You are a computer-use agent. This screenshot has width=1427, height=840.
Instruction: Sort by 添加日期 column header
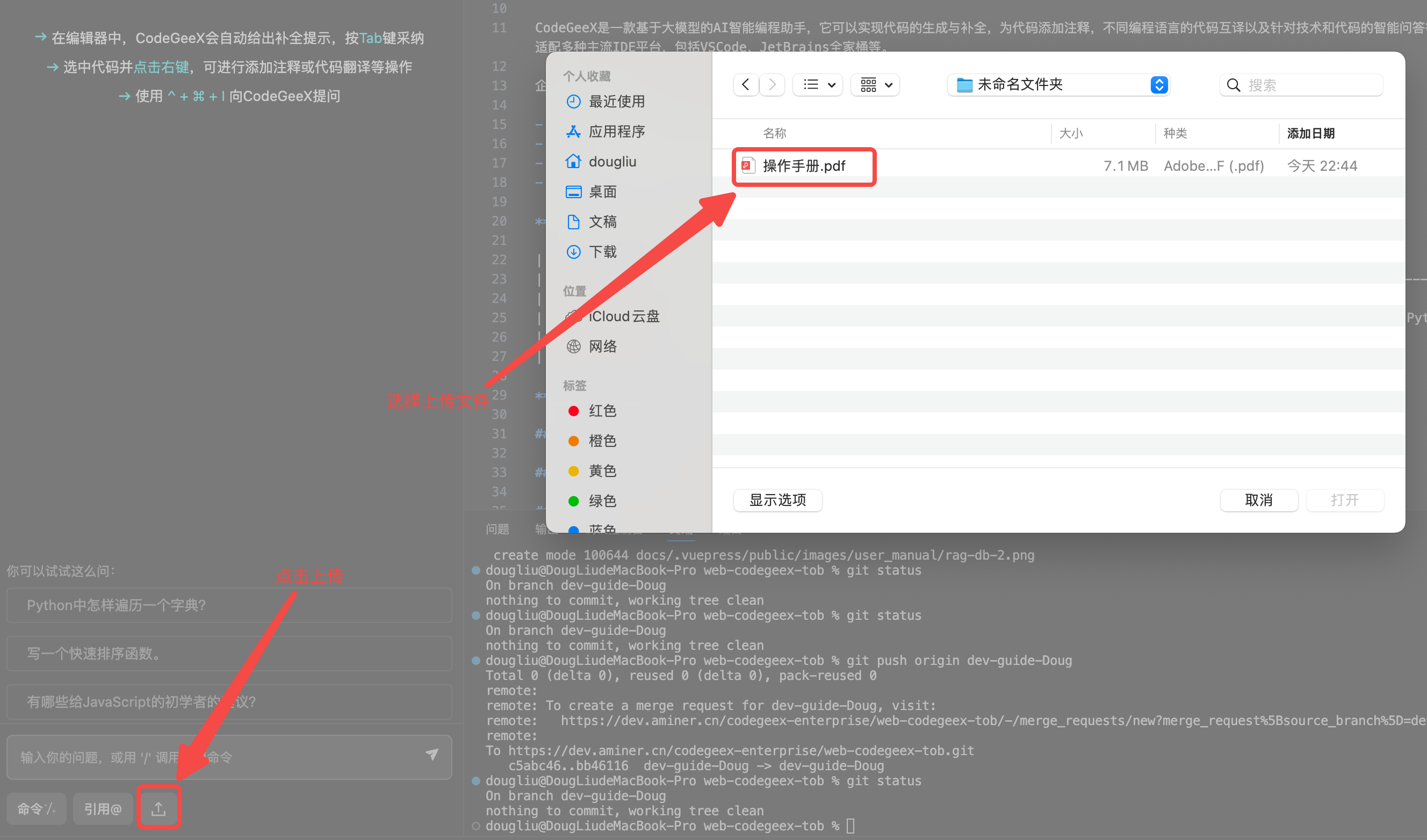point(1310,133)
